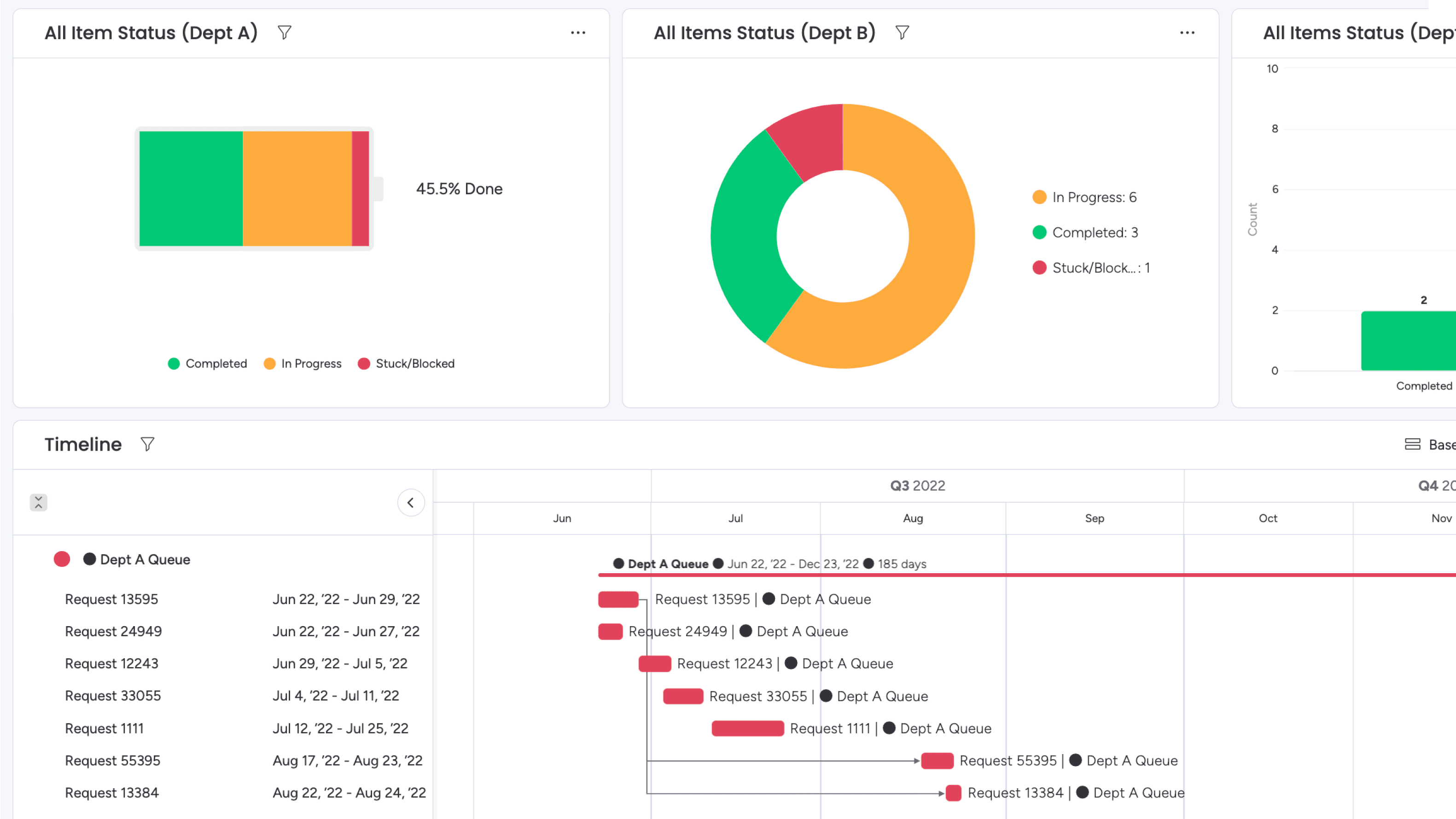1456x819 pixels.
Task: Click the Timeline widget filter icon
Action: 147,444
